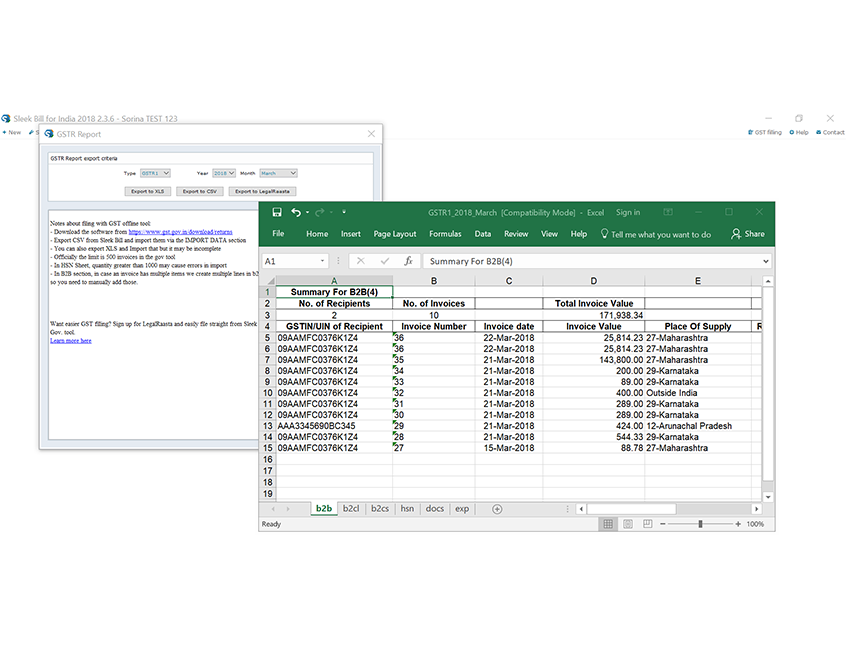Open the GSTR Type dropdown
Screen dimensions: 846x671
[x=155, y=173]
